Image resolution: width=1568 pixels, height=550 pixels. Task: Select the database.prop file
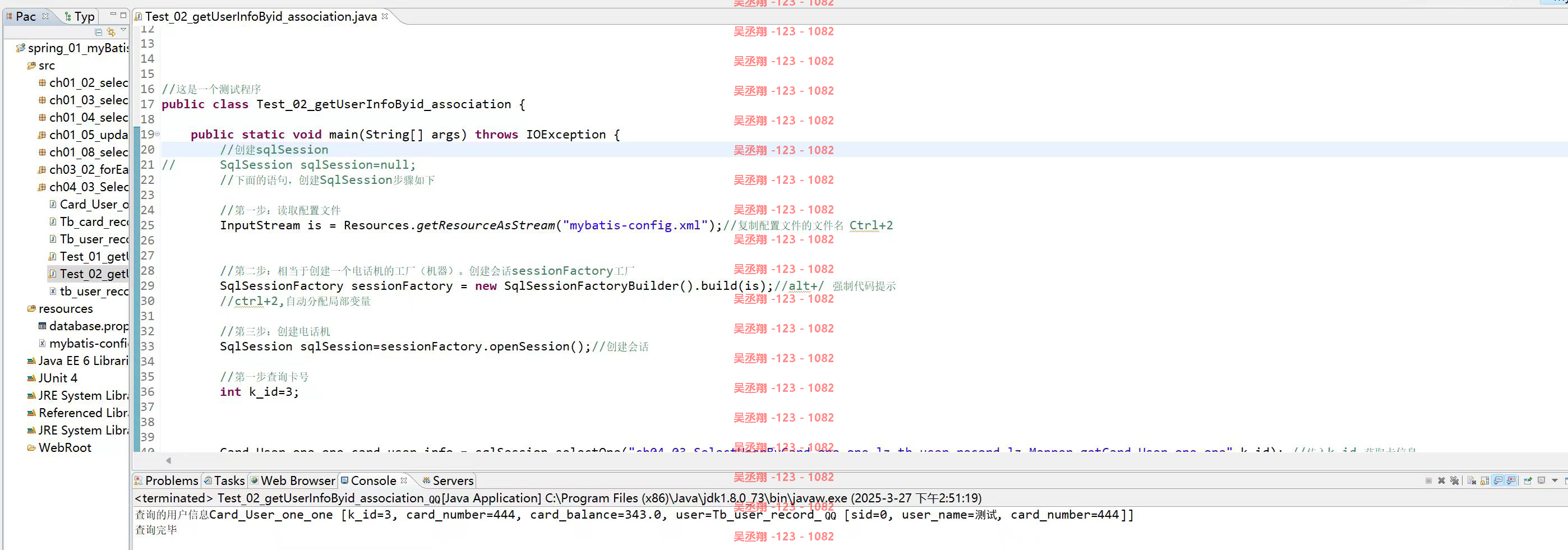(x=84, y=326)
